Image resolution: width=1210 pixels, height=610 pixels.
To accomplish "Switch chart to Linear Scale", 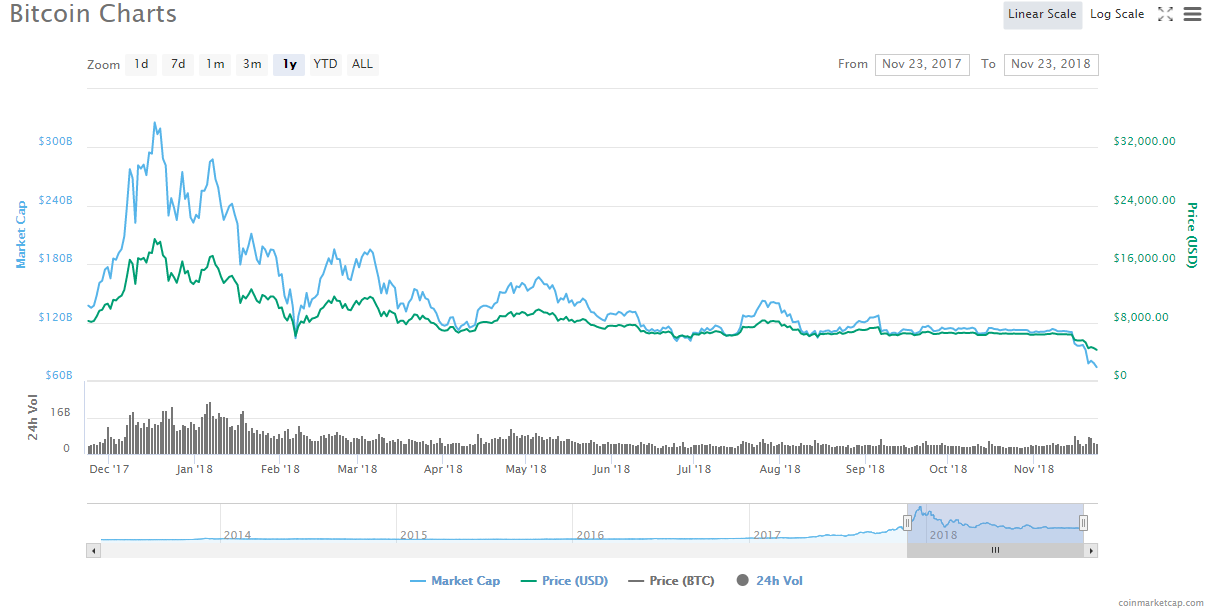I will click(x=1042, y=14).
